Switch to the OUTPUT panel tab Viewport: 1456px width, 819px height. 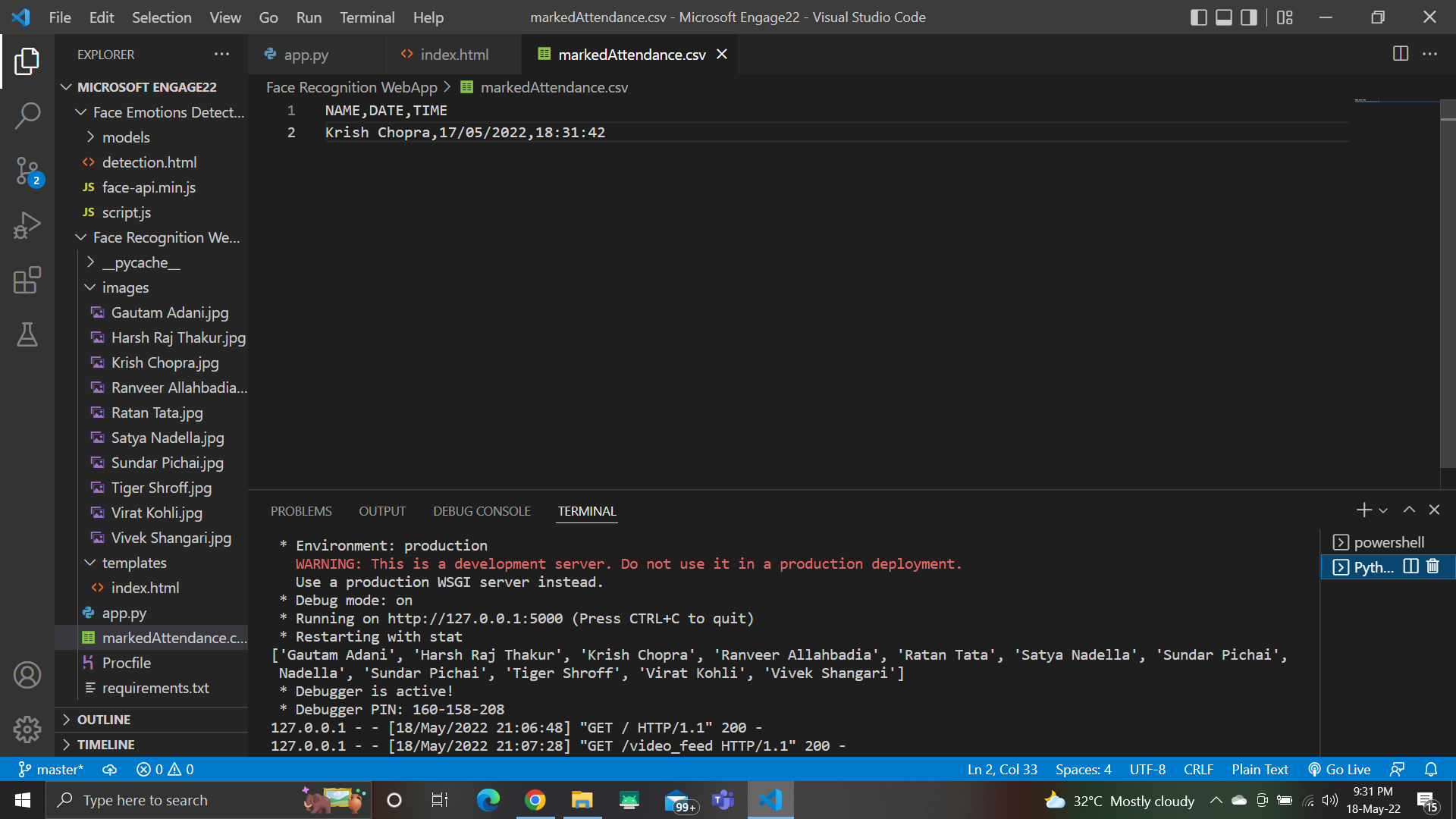click(382, 511)
